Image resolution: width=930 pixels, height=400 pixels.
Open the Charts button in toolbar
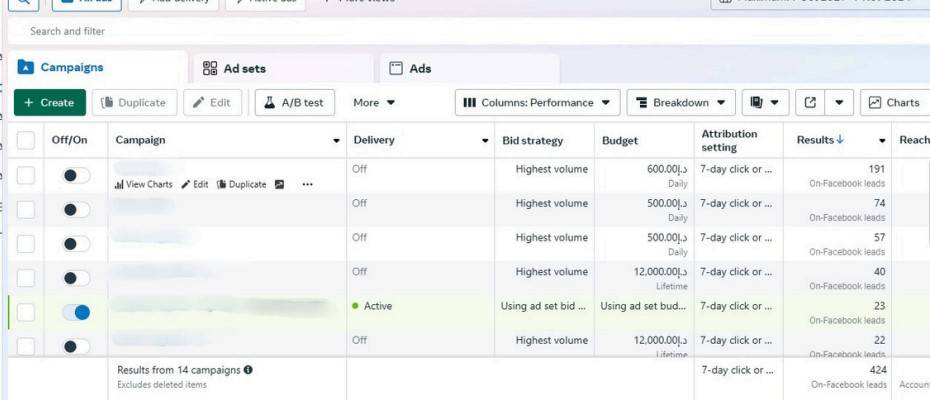[894, 103]
